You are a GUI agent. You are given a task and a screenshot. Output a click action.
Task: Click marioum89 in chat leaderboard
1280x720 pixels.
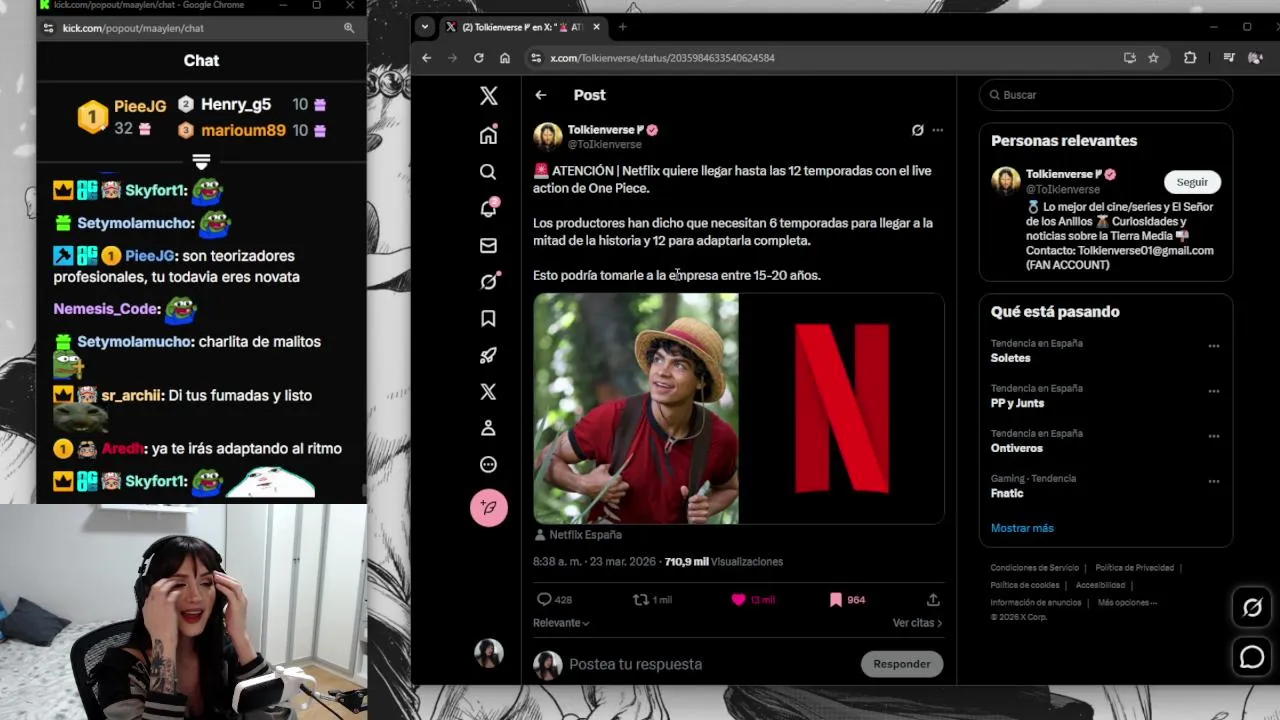coord(243,130)
